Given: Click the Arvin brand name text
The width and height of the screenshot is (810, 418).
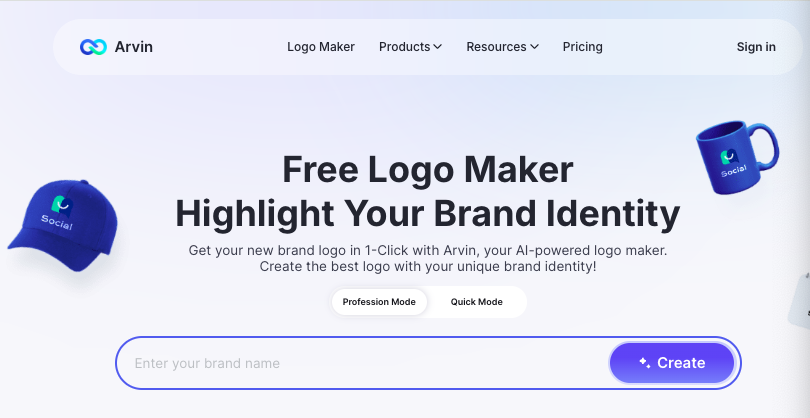Looking at the screenshot, I should 133,47.
